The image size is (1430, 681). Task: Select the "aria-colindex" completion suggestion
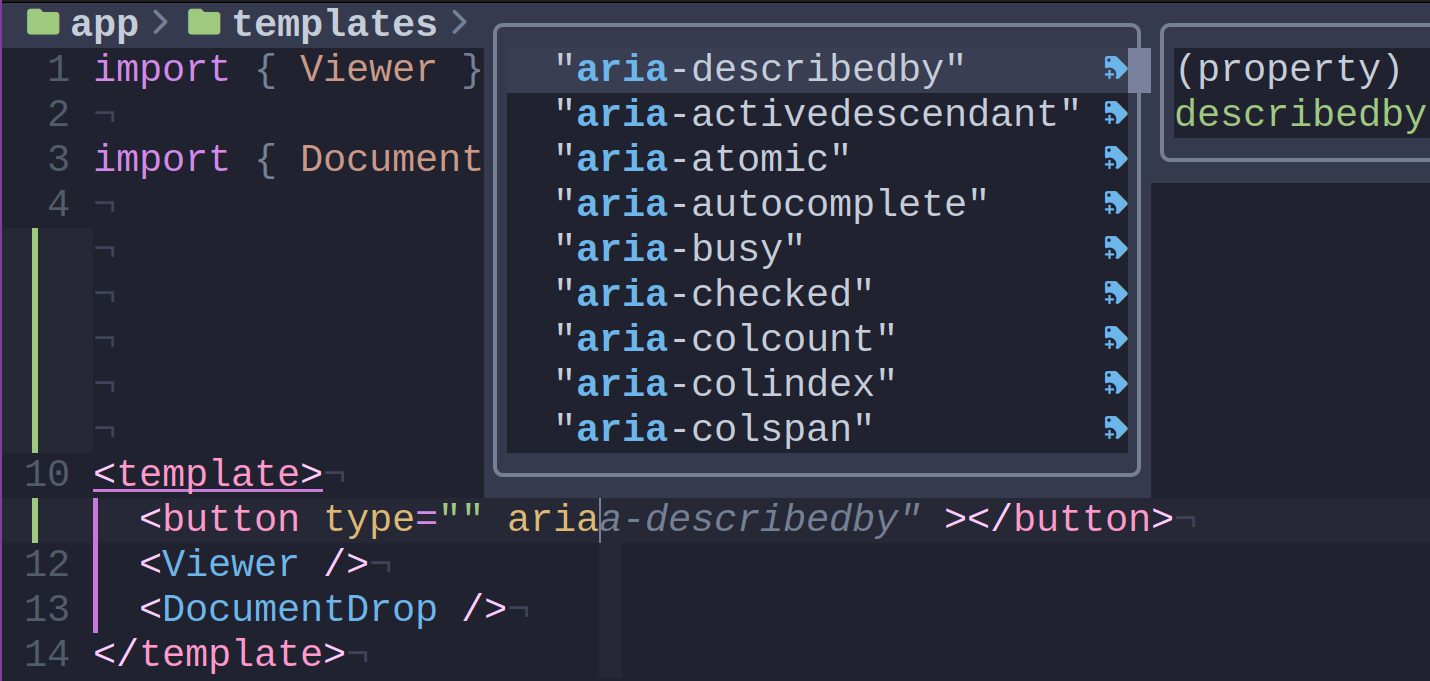coord(723,383)
